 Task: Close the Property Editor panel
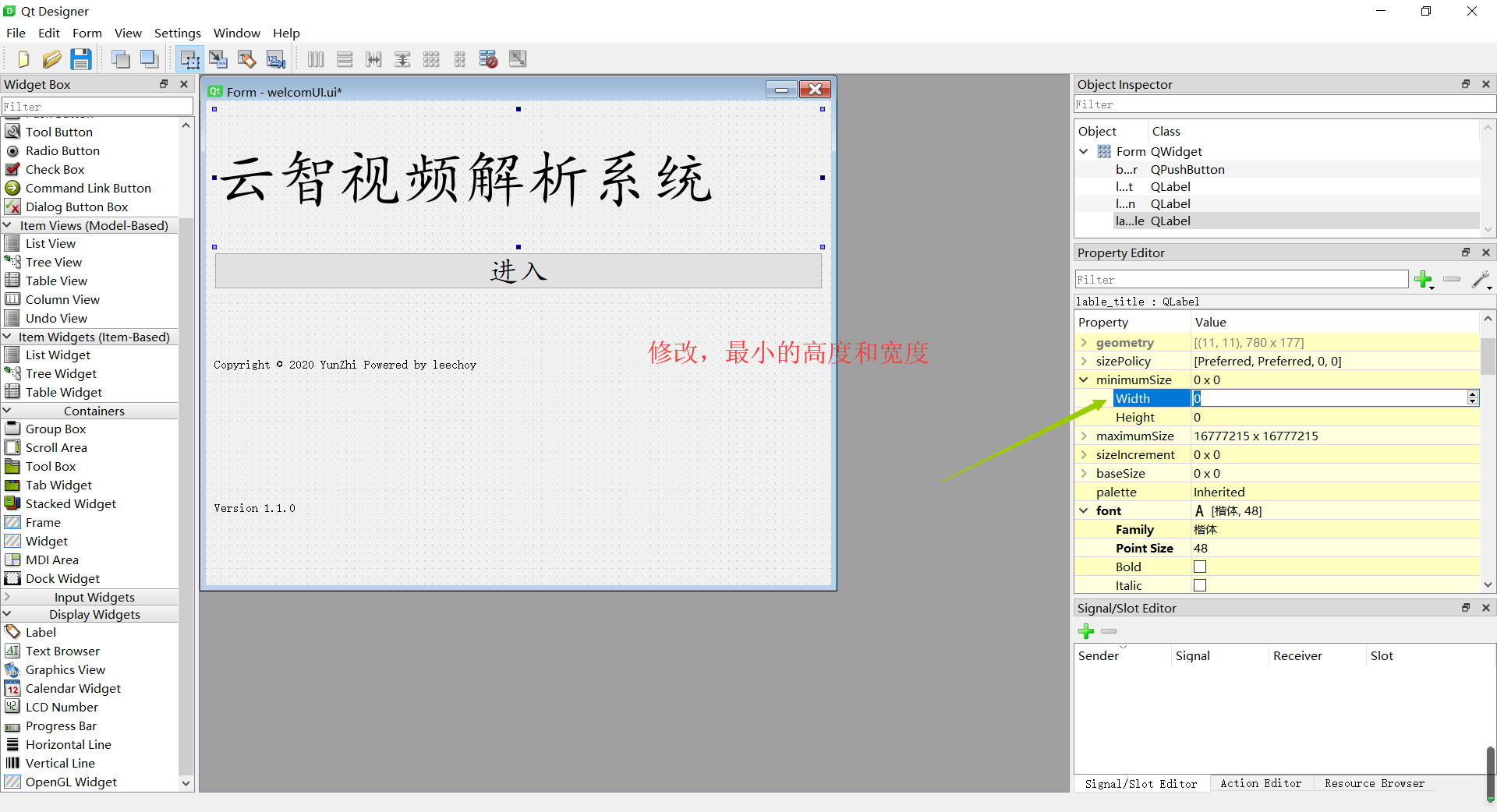tap(1486, 252)
